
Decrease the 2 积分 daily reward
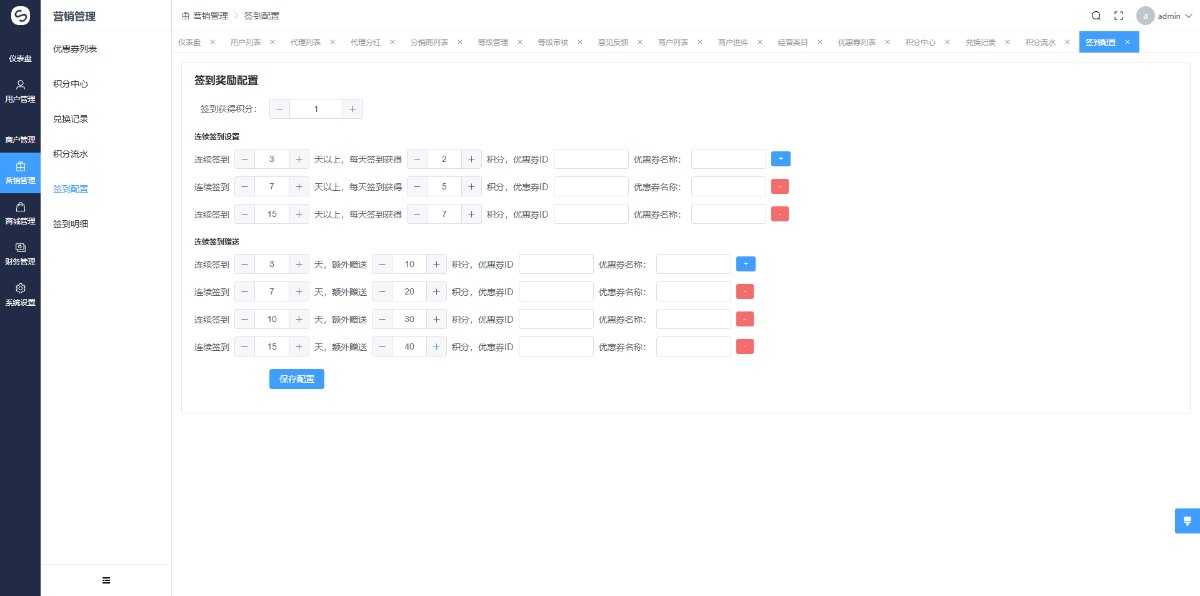[x=417, y=158]
